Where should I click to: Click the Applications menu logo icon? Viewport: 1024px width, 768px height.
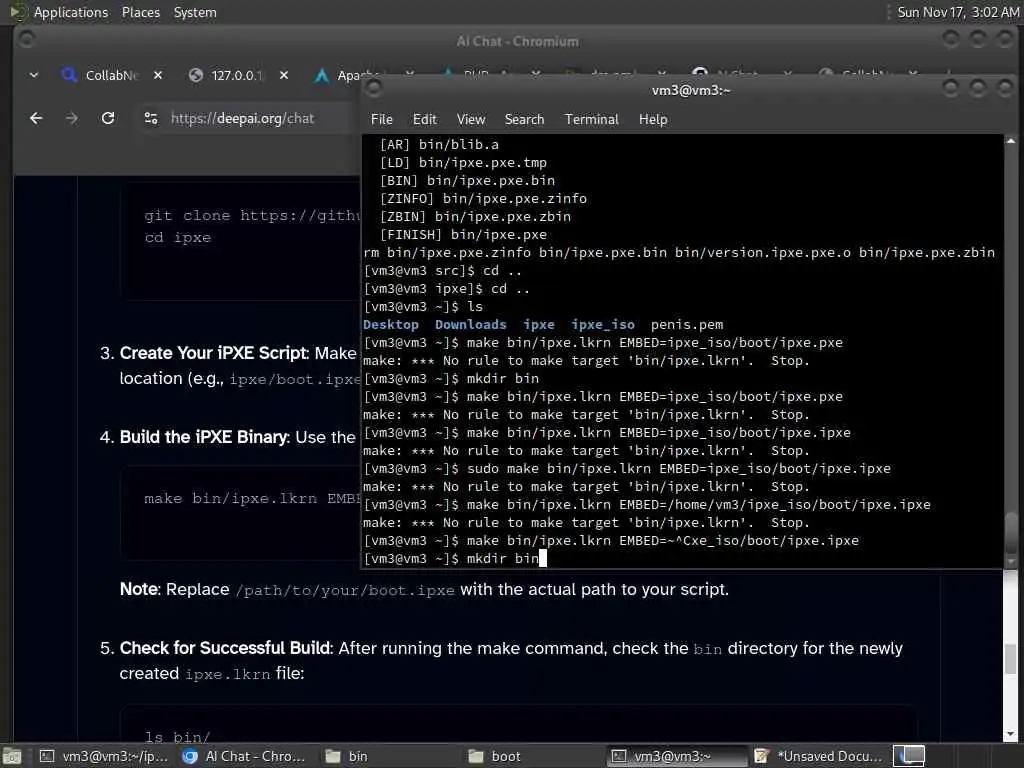[18, 12]
